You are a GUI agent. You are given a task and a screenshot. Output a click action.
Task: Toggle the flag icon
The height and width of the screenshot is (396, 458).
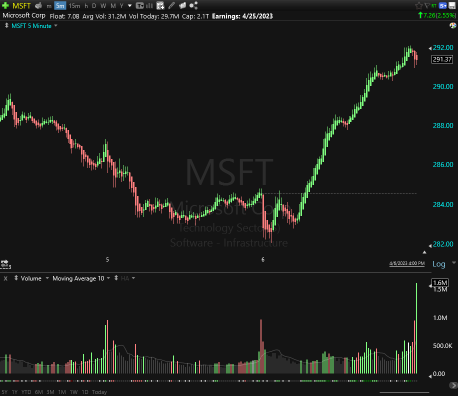tap(427, 5)
